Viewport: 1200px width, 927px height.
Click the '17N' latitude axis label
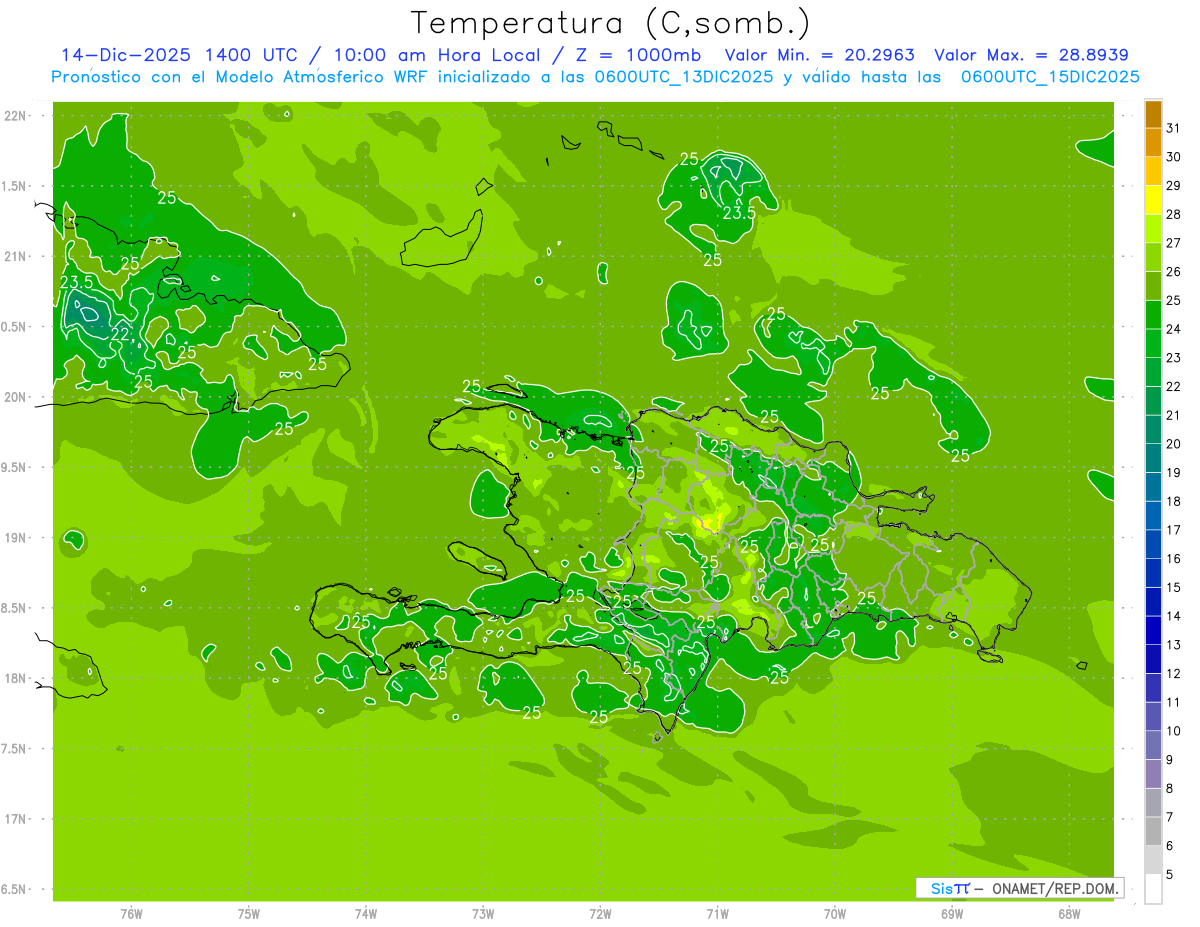click(x=15, y=819)
